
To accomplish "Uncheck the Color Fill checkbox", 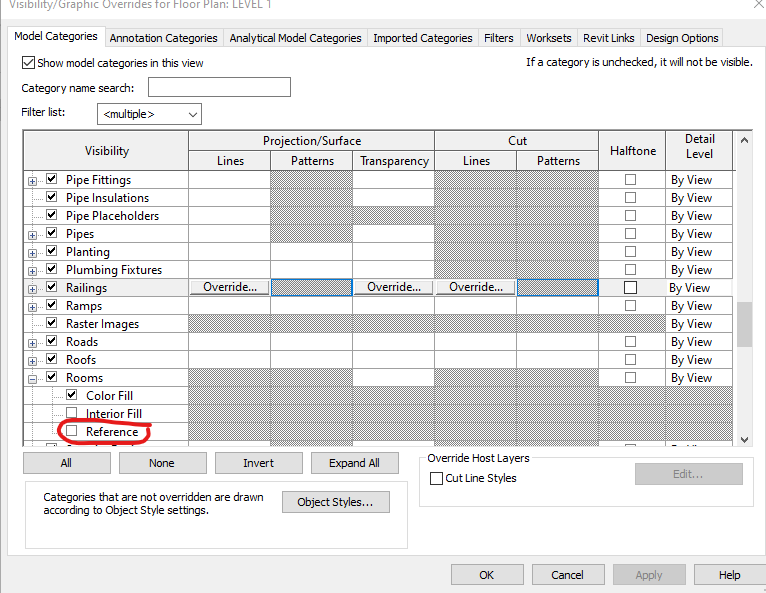I will click(71, 395).
